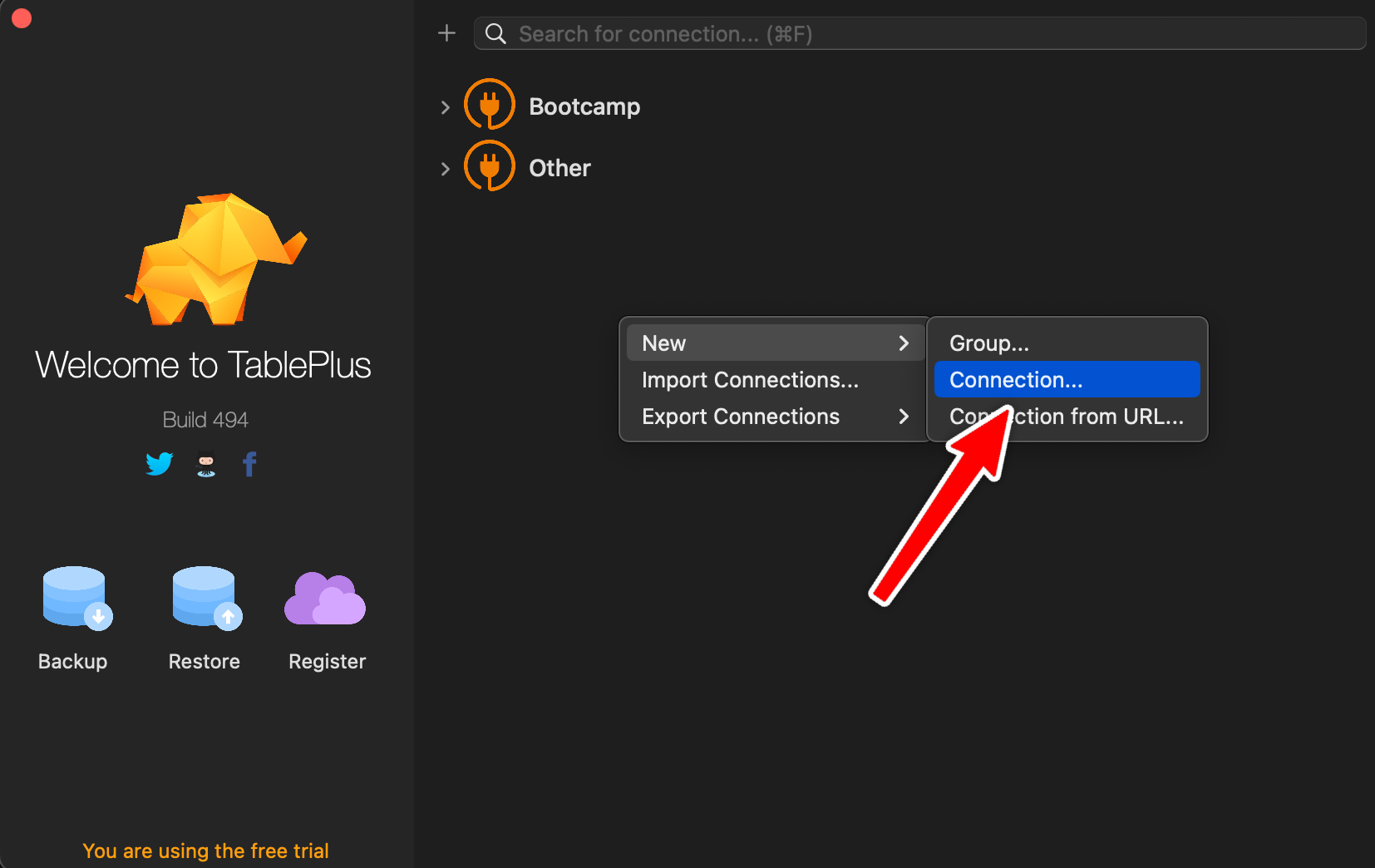Click the plus icon to add connection
Screen dimensions: 1375x868
pyautogui.click(x=446, y=33)
